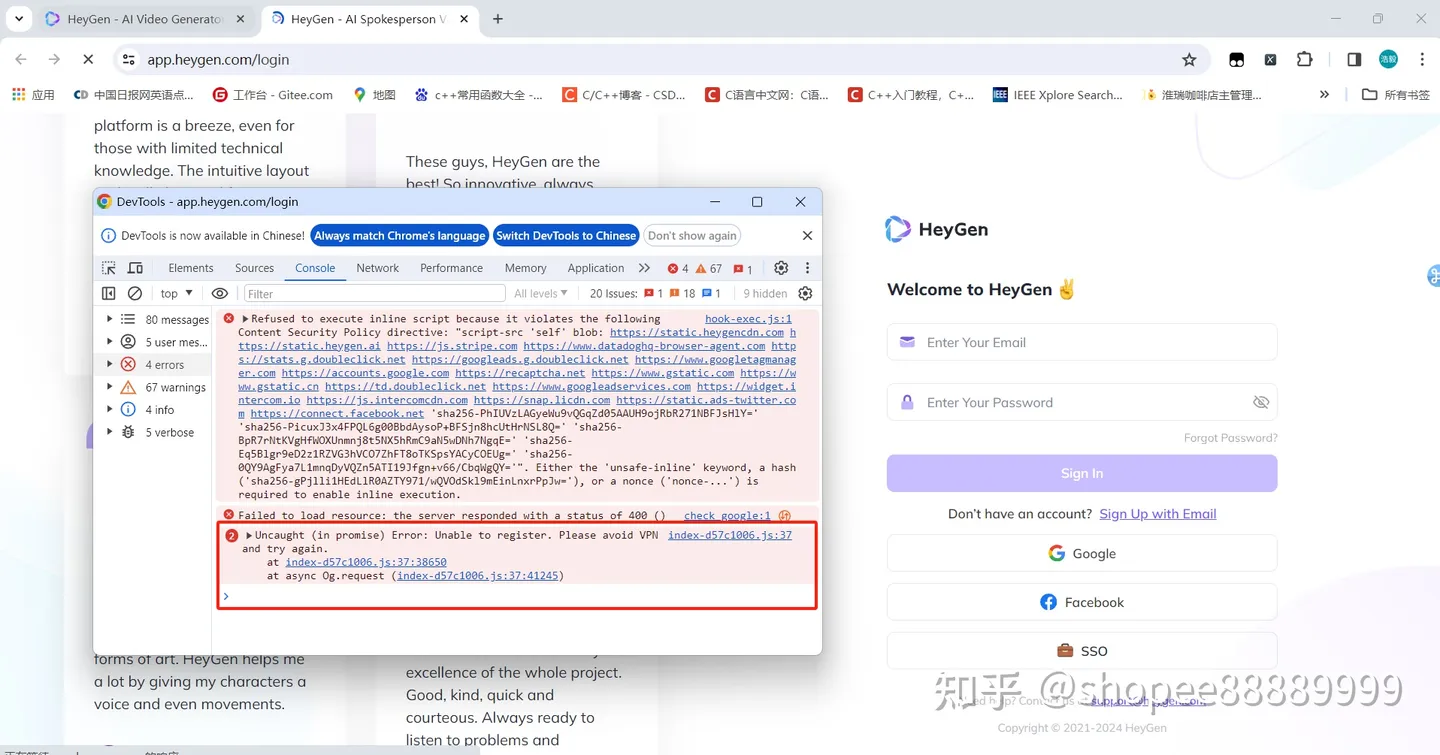Open the All levels log filter dropdown

click(541, 293)
